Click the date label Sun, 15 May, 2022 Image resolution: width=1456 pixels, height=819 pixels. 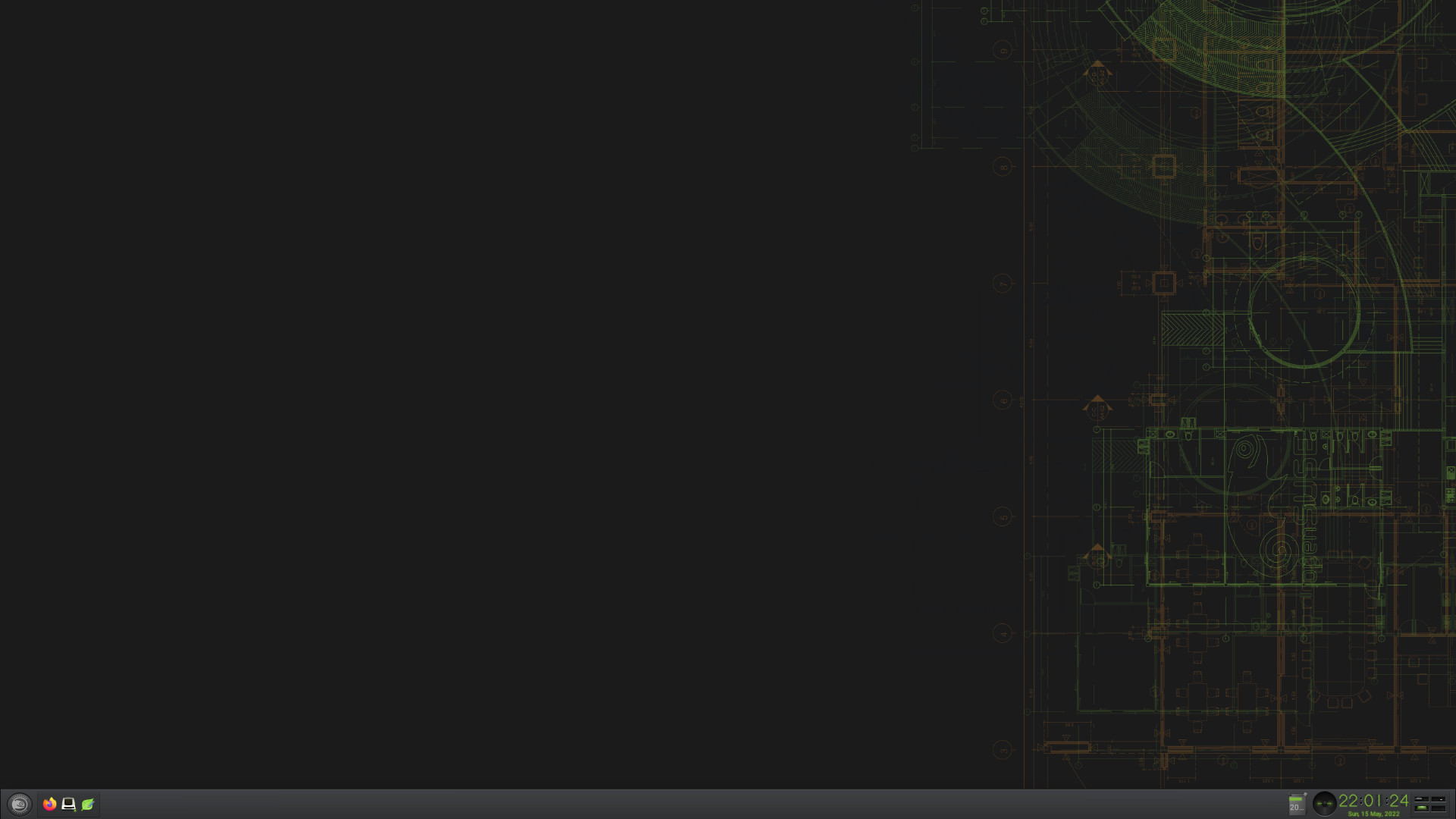point(1373,813)
